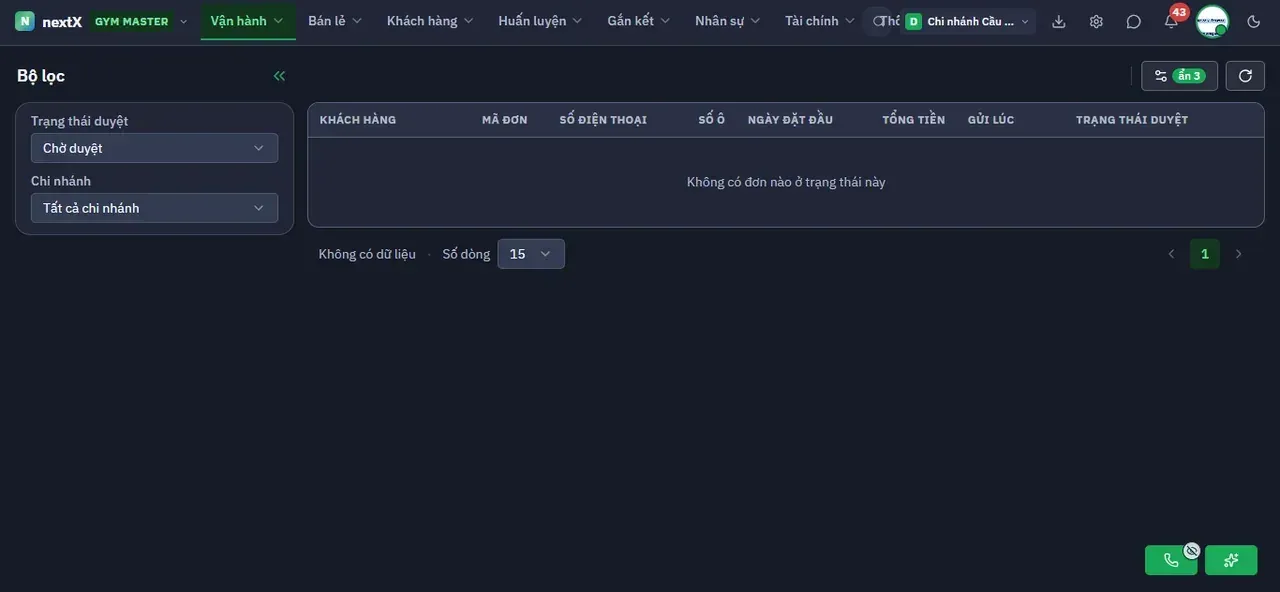This screenshot has width=1280, height=592.
Task: Open notifications bell with 43 badge
Action: coord(1172,20)
